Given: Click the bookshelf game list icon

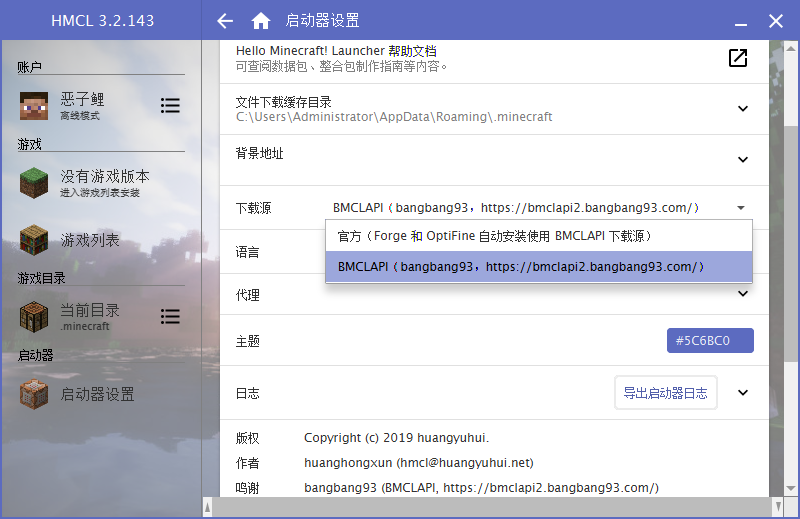Looking at the screenshot, I should click(x=34, y=240).
